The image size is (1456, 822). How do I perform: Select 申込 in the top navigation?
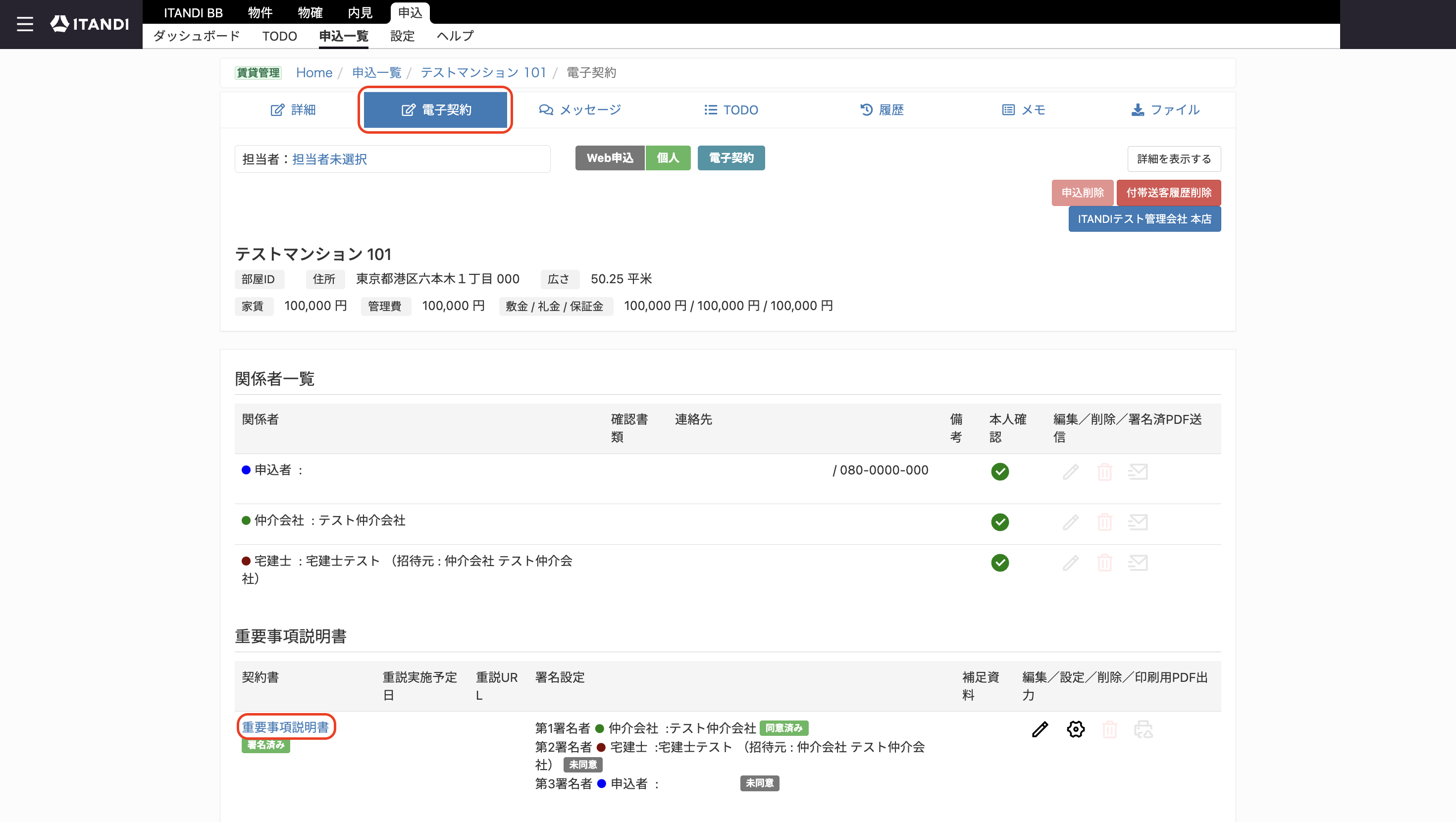click(x=410, y=12)
